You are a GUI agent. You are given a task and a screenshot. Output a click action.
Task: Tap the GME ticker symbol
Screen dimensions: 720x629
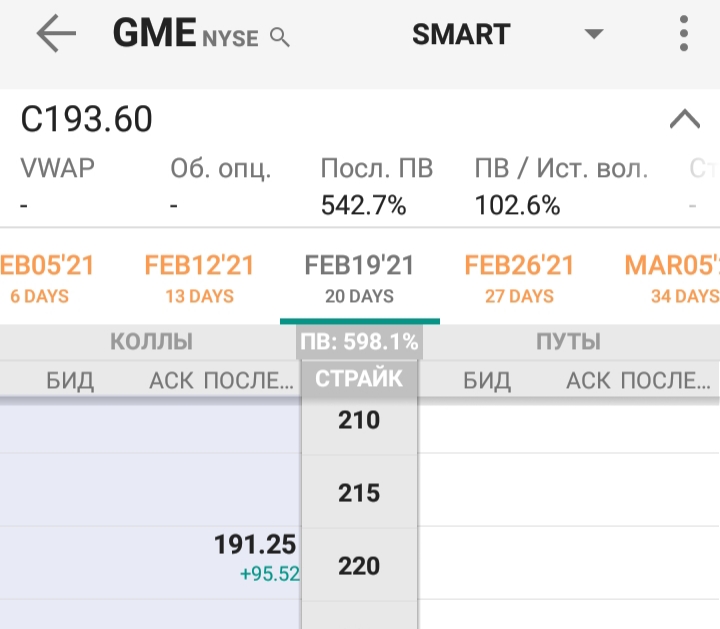[155, 33]
